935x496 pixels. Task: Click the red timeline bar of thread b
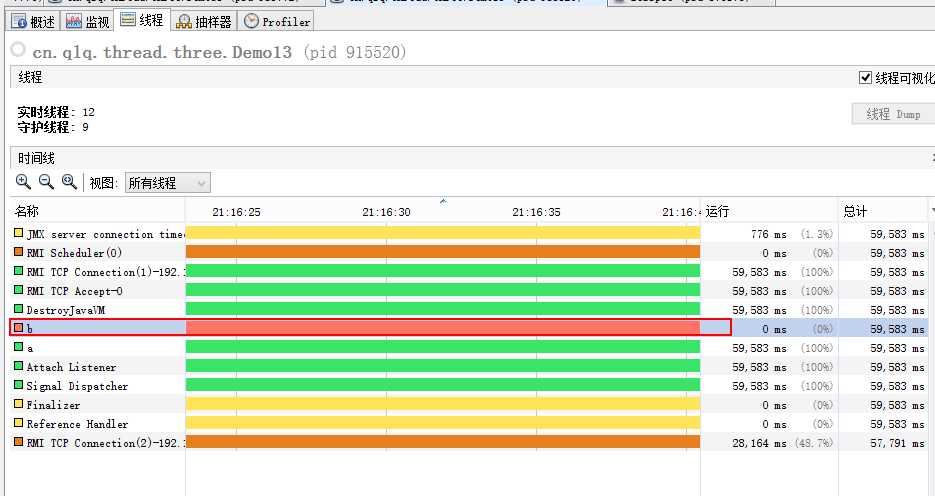click(x=443, y=327)
